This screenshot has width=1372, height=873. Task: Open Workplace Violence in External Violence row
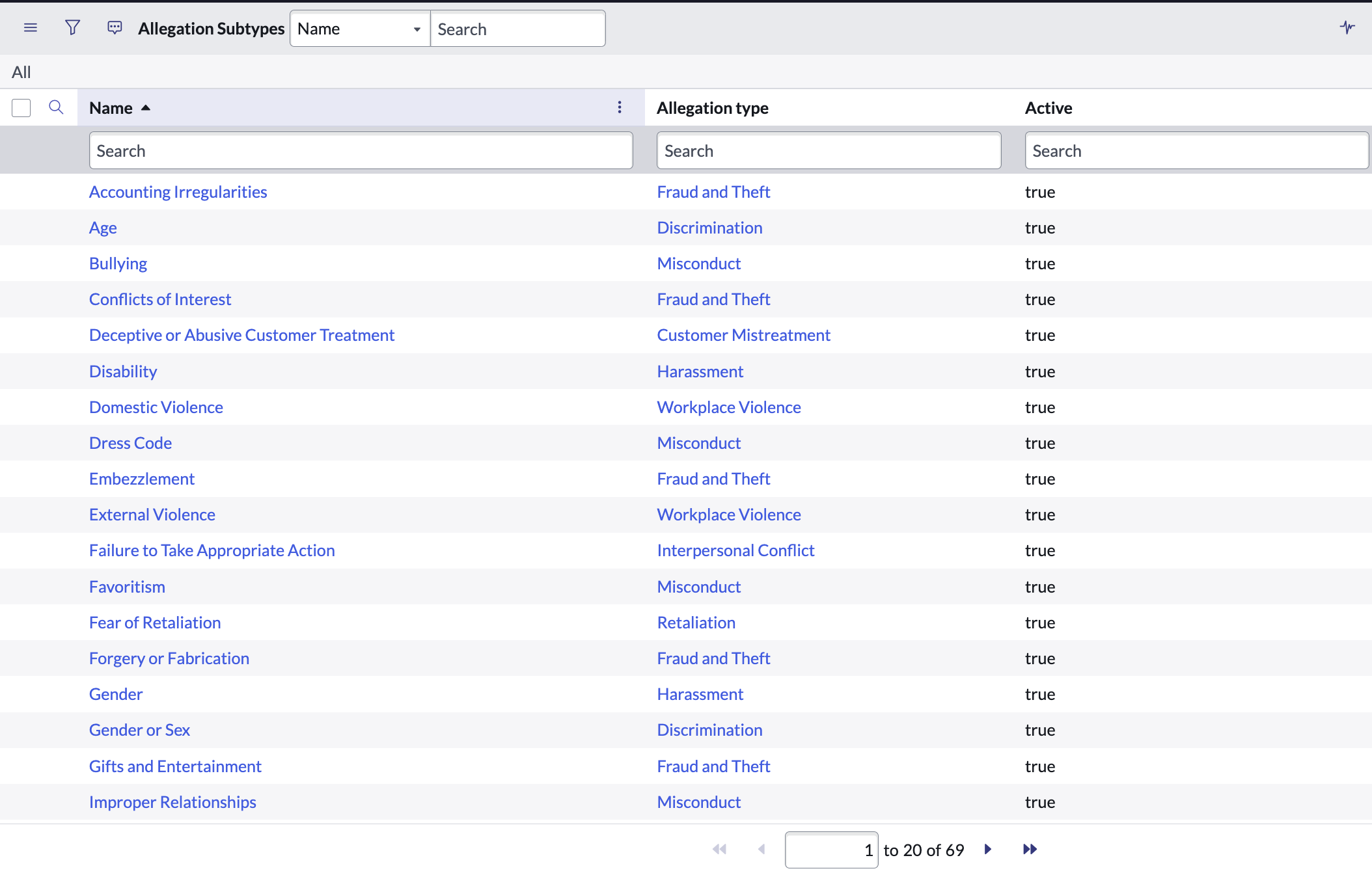[729, 515]
